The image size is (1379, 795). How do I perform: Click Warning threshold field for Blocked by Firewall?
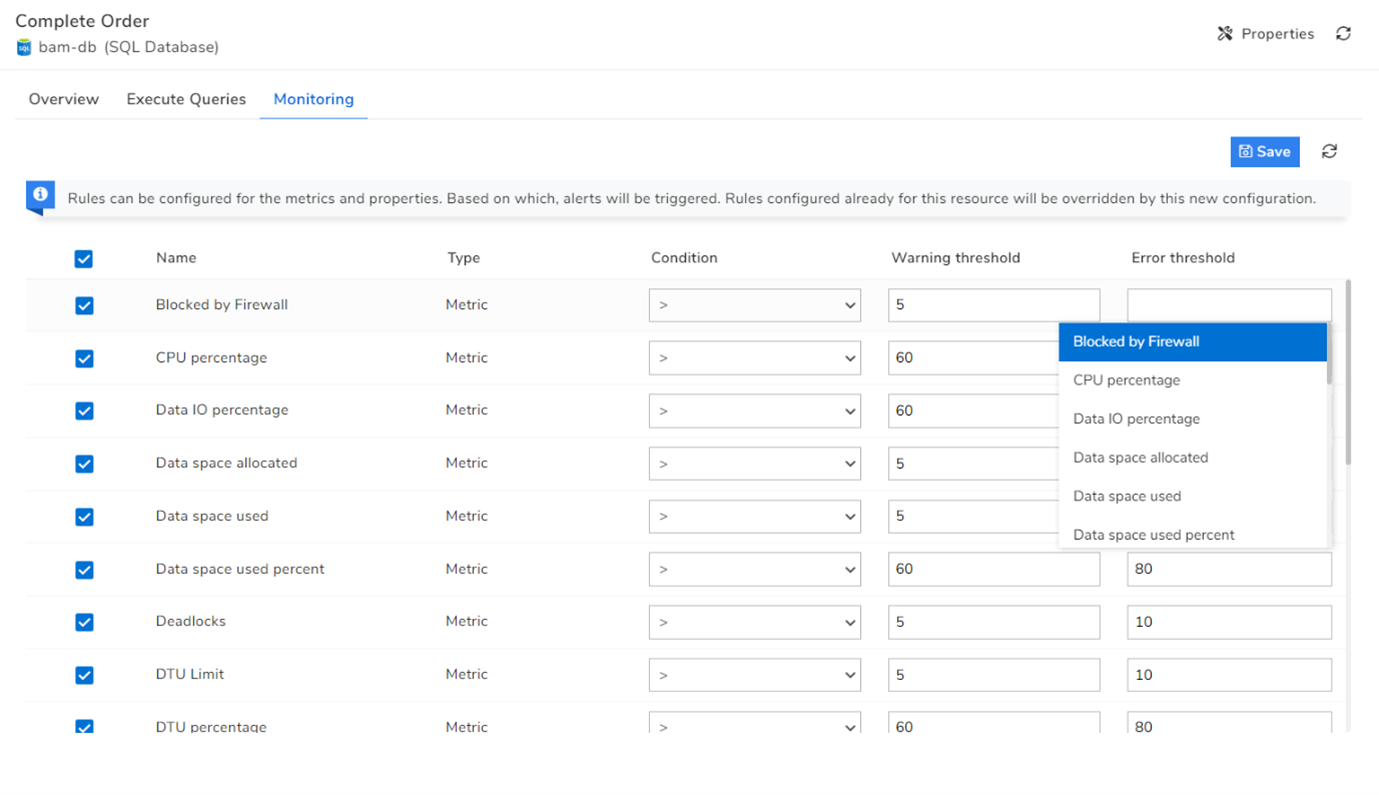point(994,305)
